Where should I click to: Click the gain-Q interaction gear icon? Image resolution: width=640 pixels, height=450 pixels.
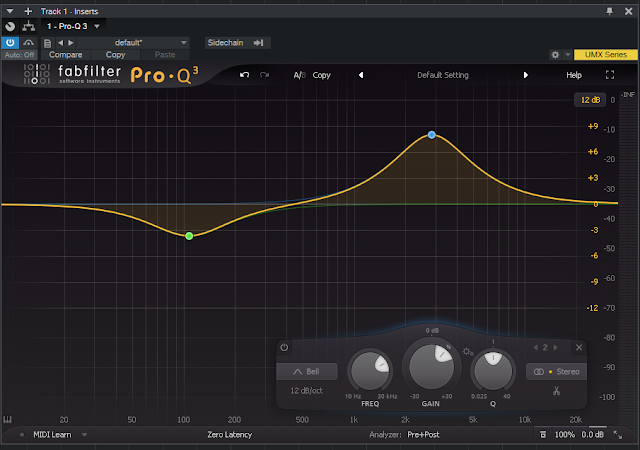(467, 351)
